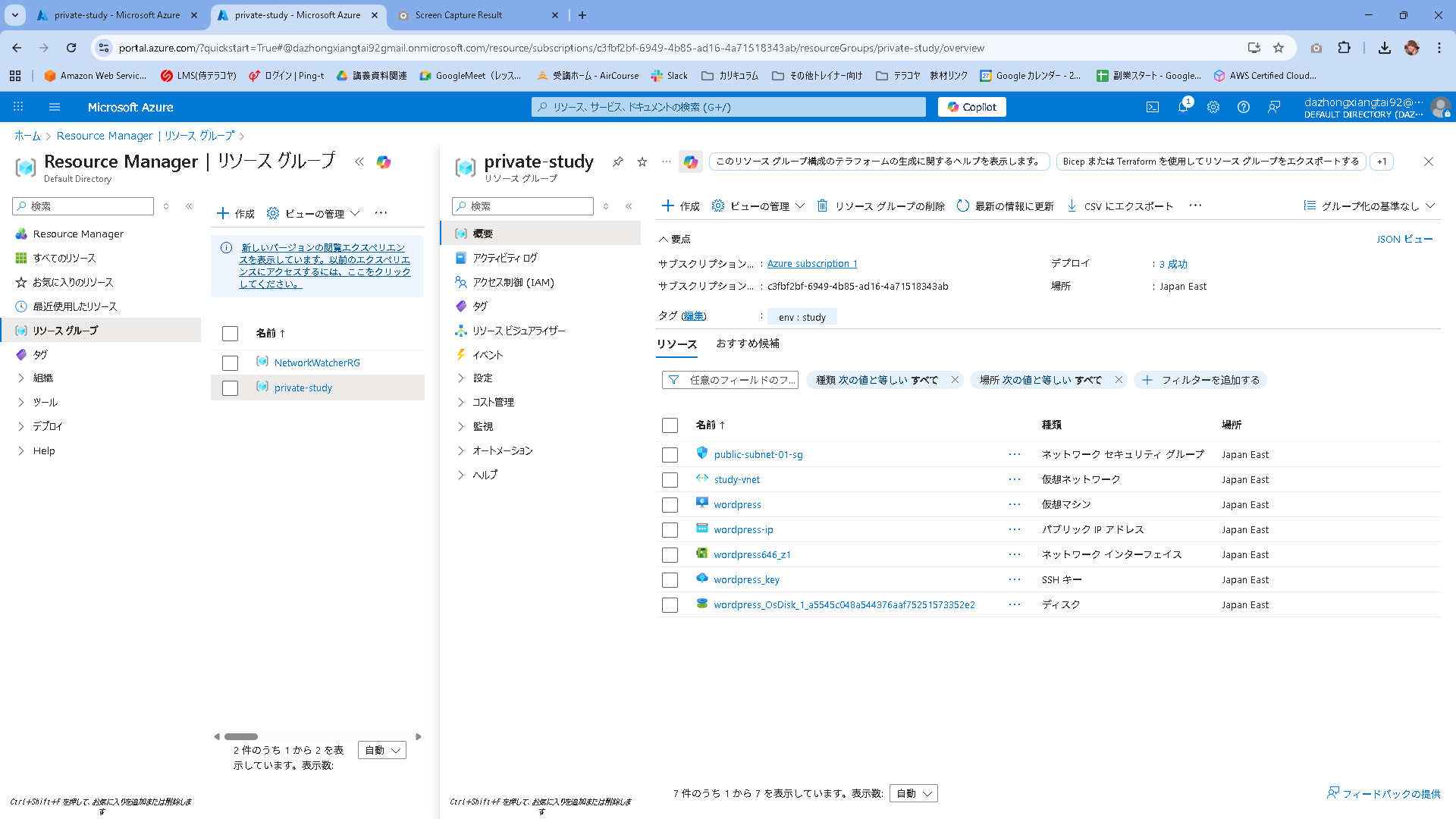Open アクセス制御 (IAM) menu item
The image size is (1456, 819).
513,282
